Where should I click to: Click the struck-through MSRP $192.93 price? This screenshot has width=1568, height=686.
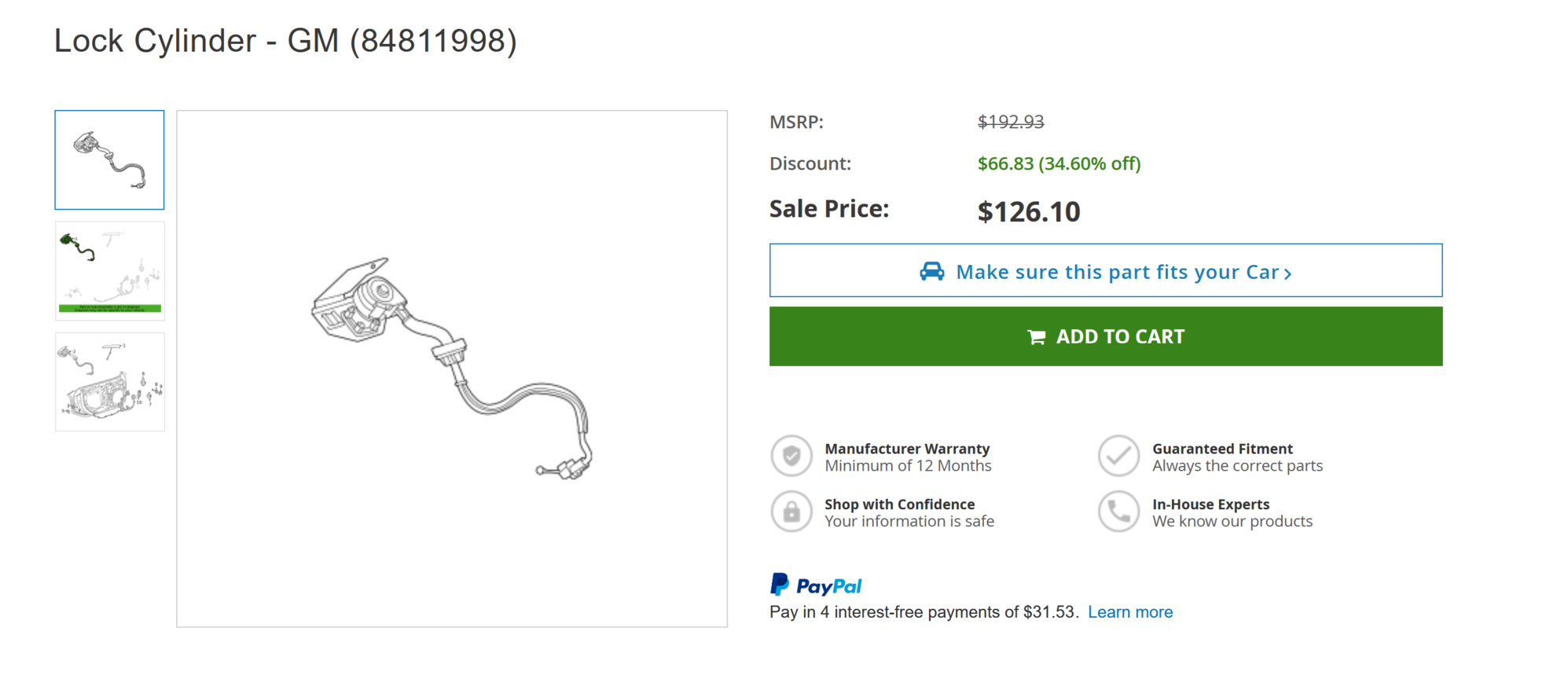point(1010,122)
